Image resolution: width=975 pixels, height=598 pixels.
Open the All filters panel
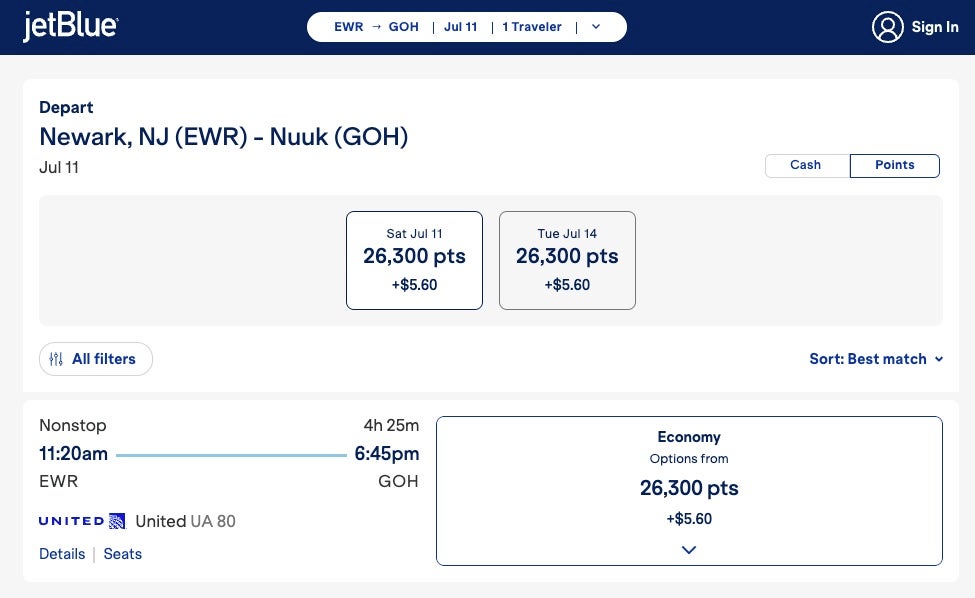click(x=96, y=358)
